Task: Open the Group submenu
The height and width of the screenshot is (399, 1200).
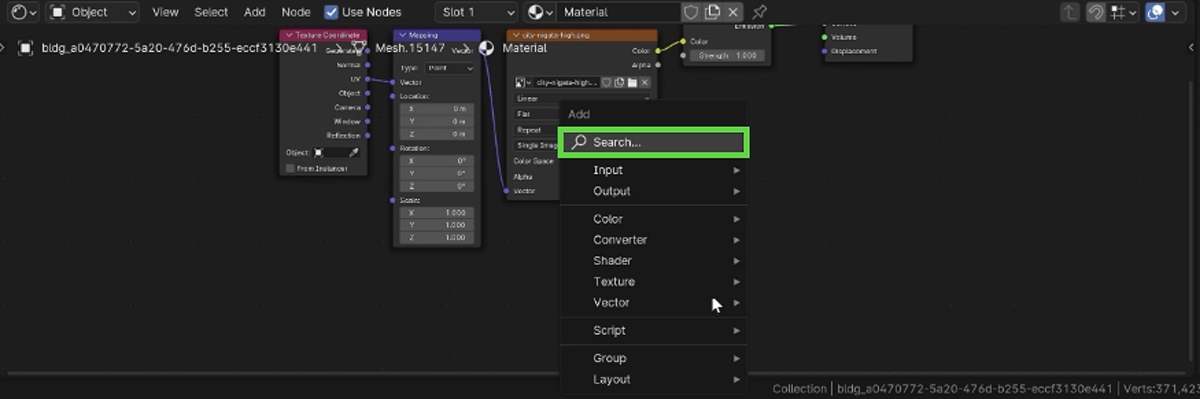Action: click(654, 358)
